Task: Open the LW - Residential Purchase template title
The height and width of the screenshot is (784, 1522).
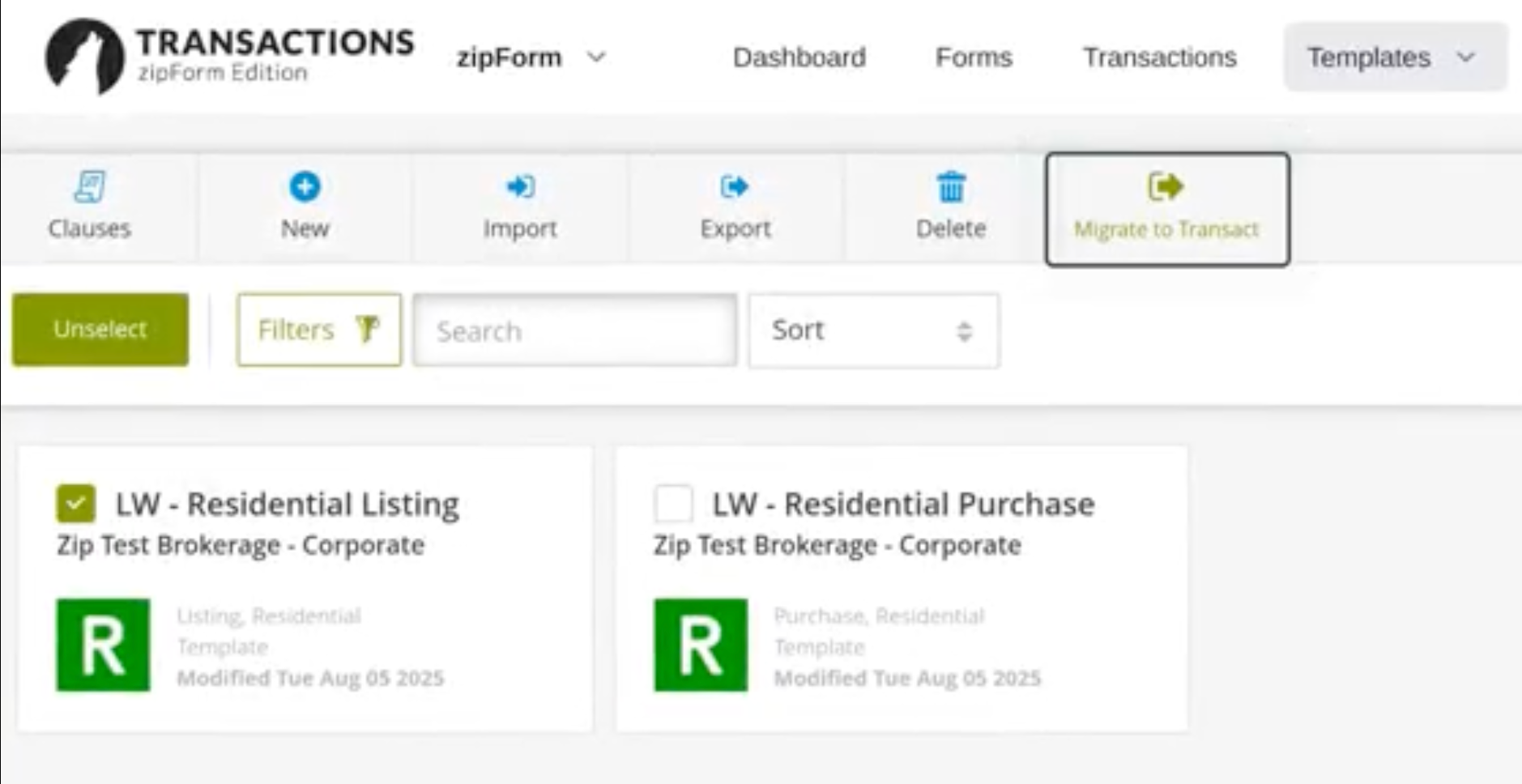Action: 903,504
